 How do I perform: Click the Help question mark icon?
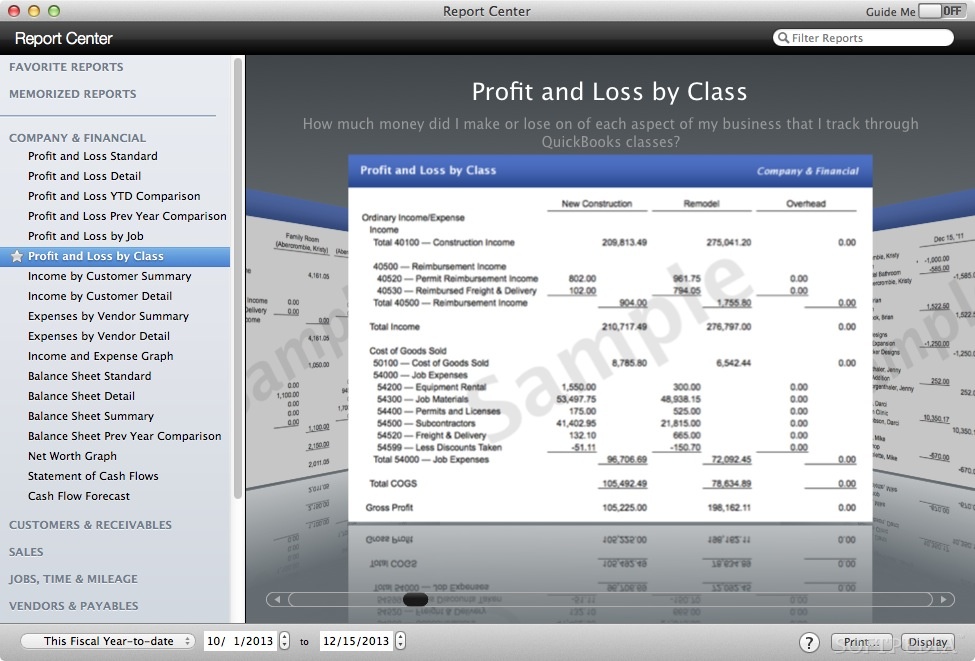808,642
